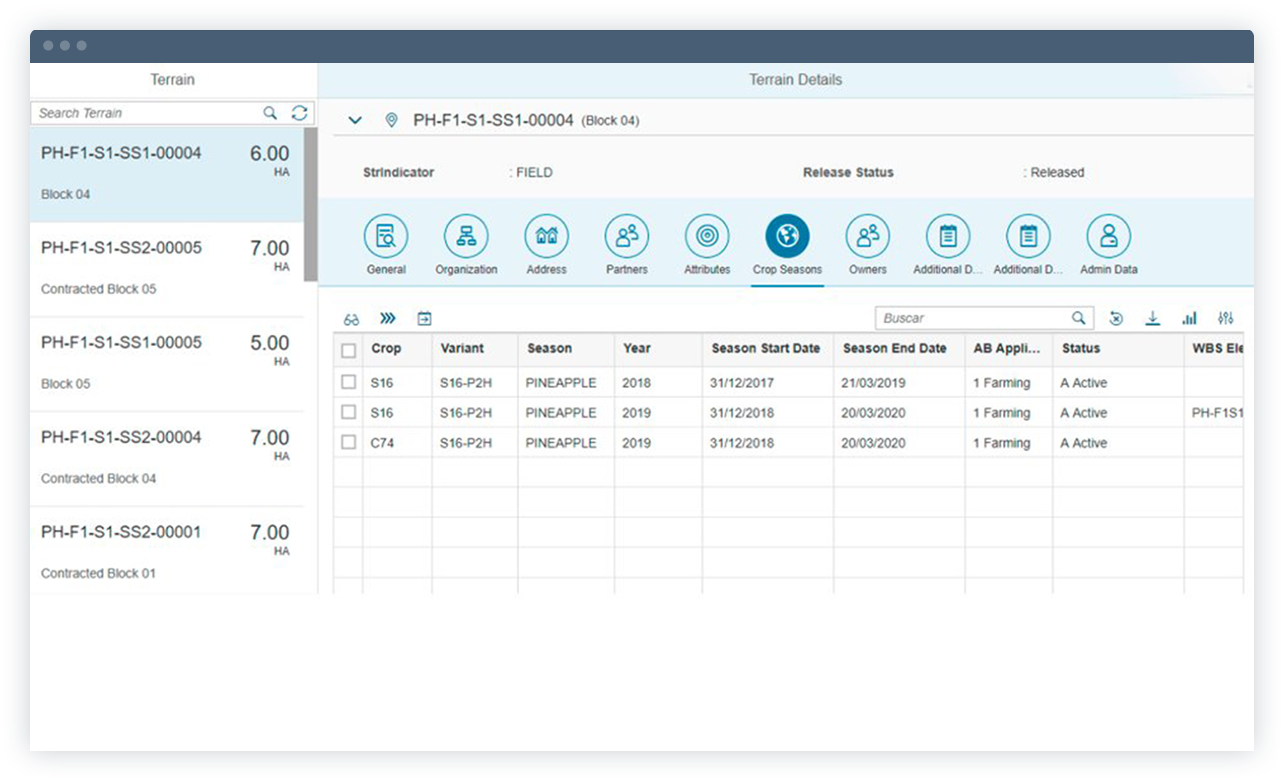Select the checkbox for the C74 crop row
The height and width of the screenshot is (780, 1284).
click(x=347, y=442)
